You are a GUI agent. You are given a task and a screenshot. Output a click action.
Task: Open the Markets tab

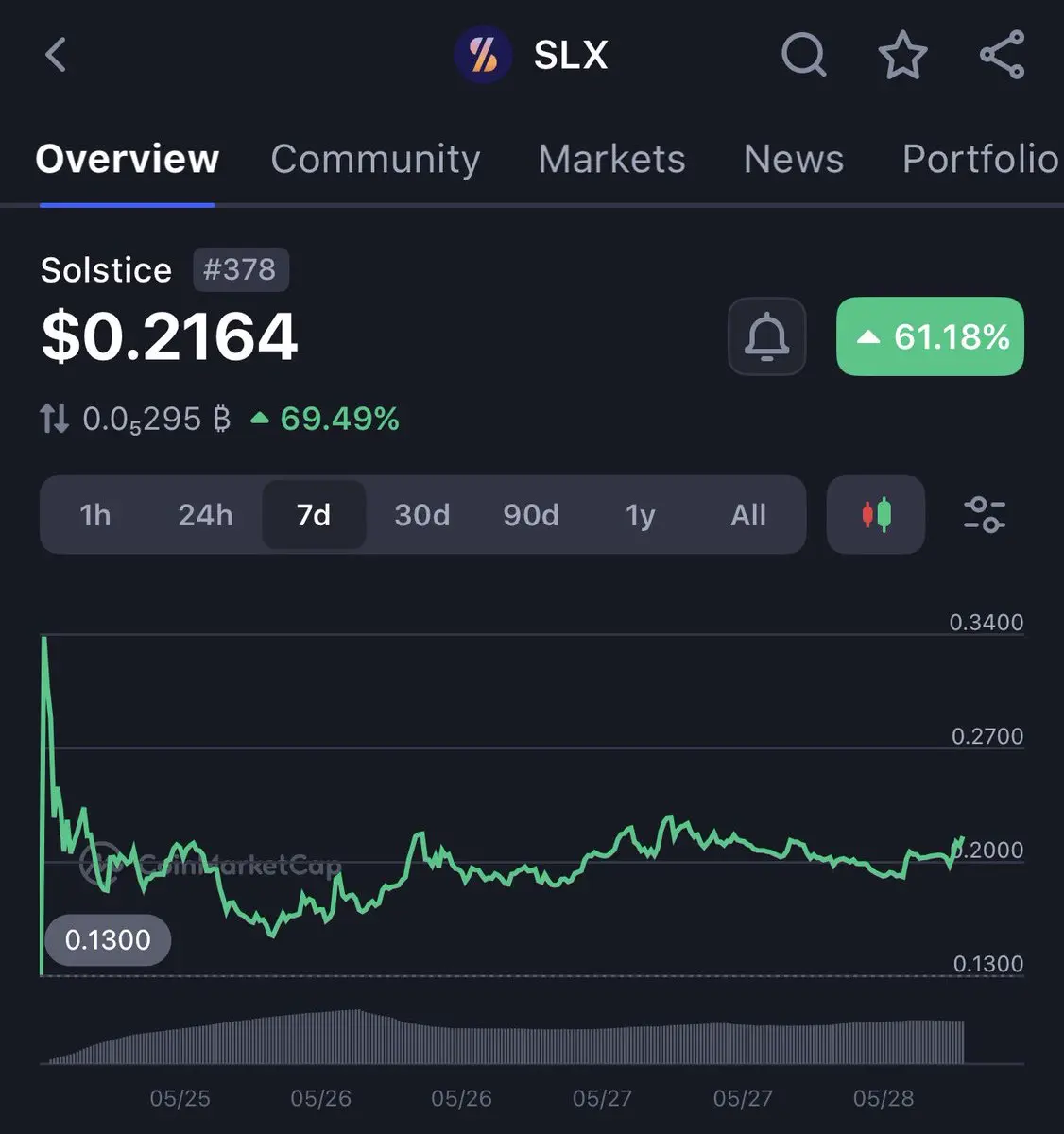(611, 159)
